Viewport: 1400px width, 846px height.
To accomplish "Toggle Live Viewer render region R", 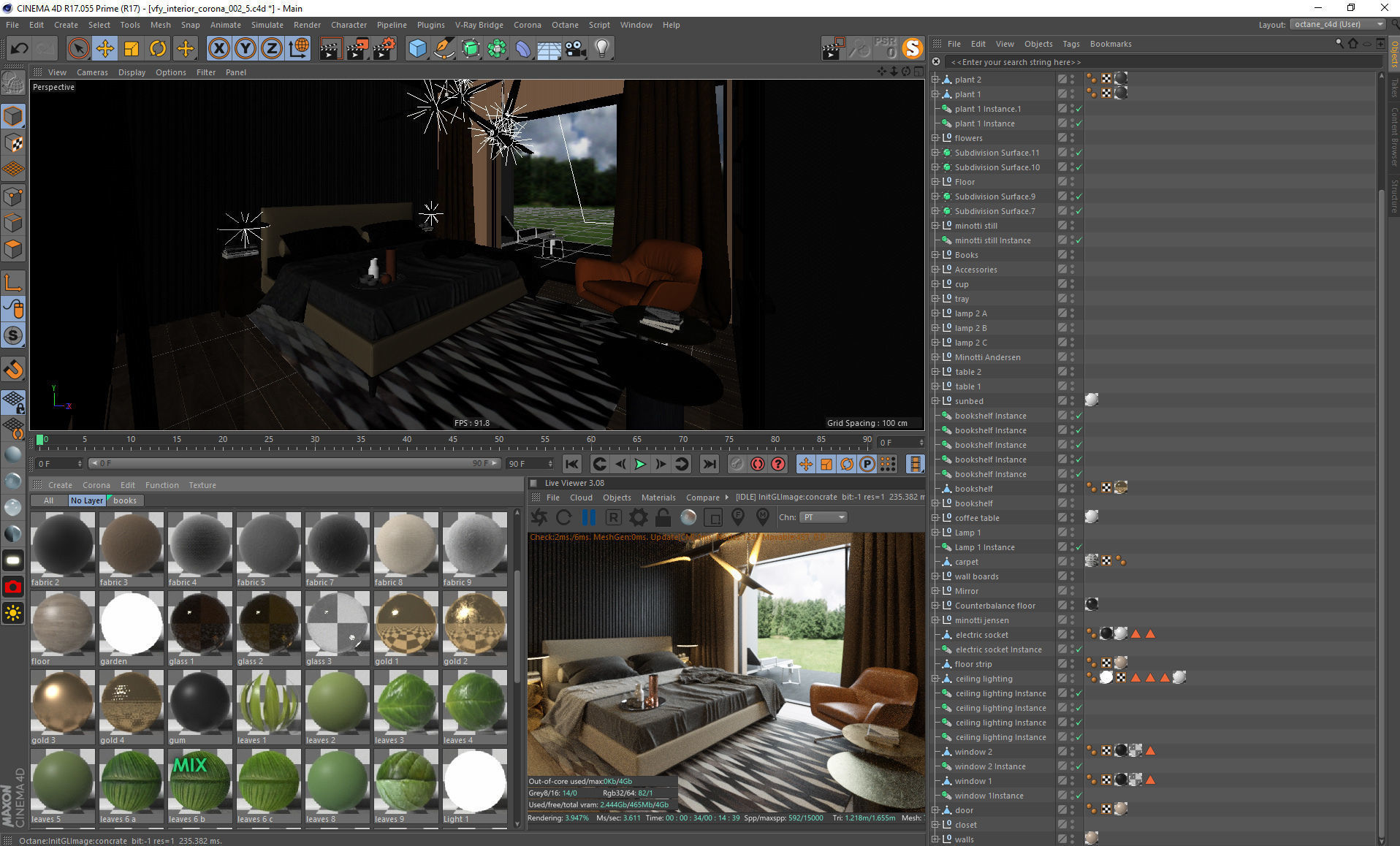I will tap(613, 517).
